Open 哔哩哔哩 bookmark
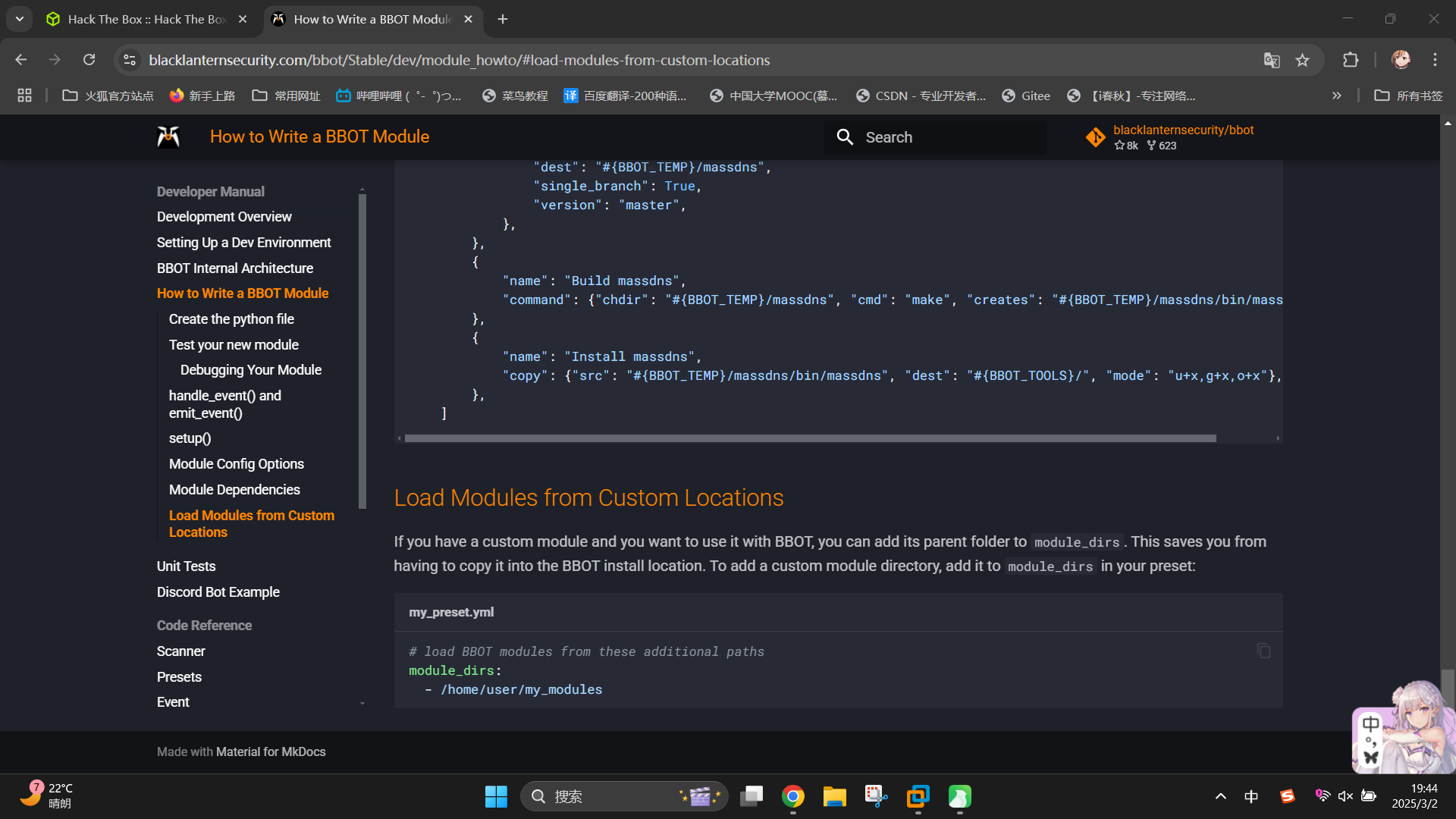The image size is (1456, 819). 399,96
